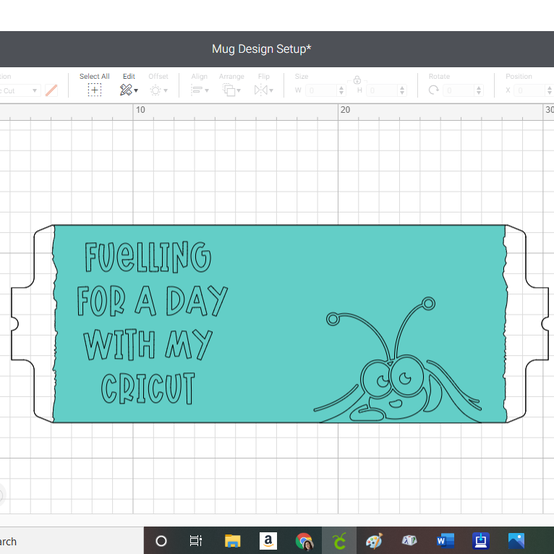Click the 'FUELLING' text on the design
Image resolution: width=554 pixels, height=554 pixels.
point(148,257)
